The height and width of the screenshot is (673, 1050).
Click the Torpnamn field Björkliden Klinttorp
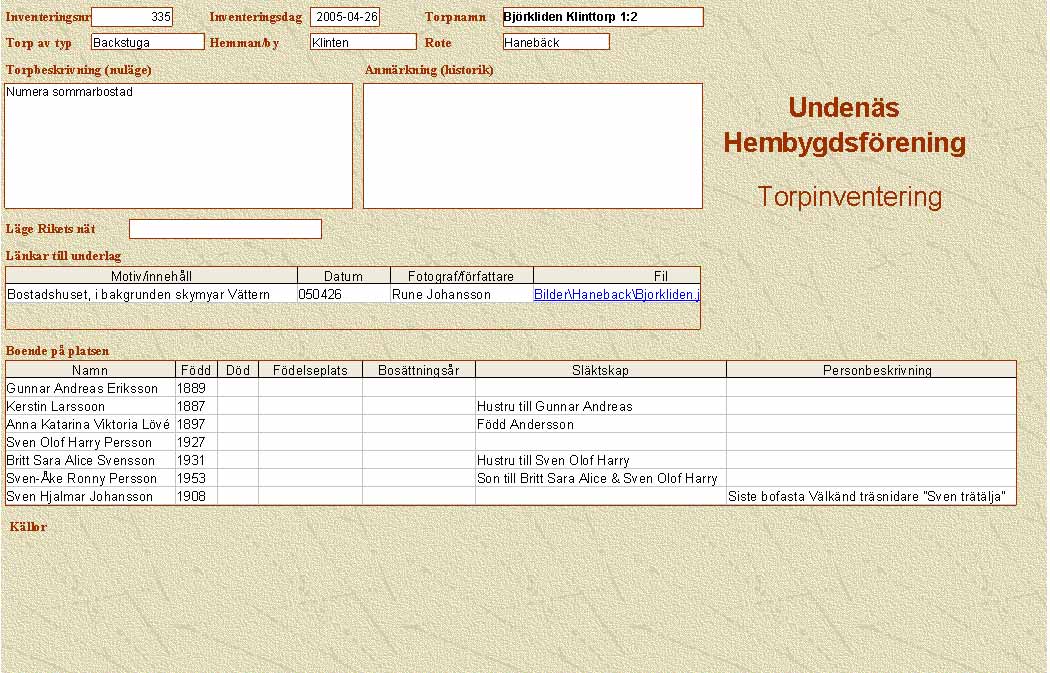pyautogui.click(x=602, y=17)
